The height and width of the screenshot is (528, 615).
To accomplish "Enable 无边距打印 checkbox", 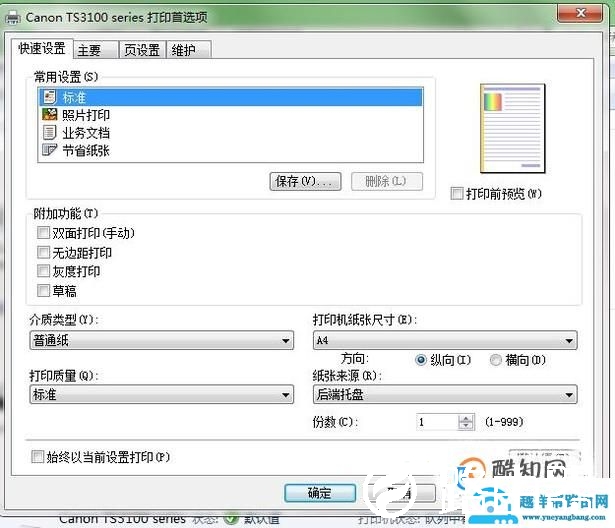I will click(x=43, y=252).
